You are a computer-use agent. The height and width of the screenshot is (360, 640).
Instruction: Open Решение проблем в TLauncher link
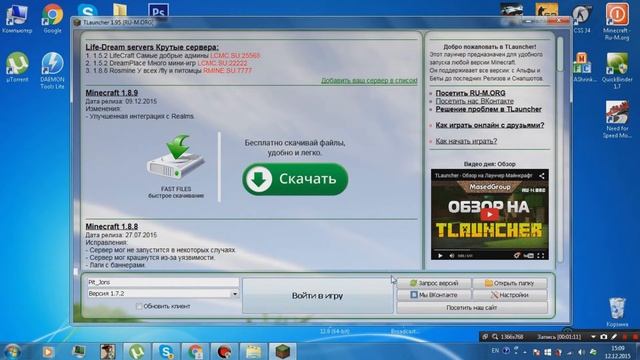click(488, 109)
